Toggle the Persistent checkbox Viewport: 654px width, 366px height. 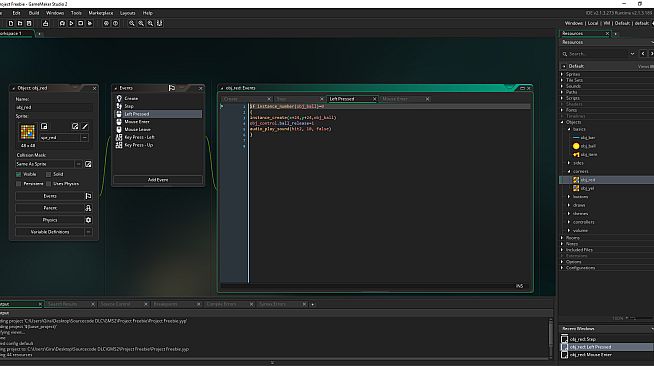[18, 184]
